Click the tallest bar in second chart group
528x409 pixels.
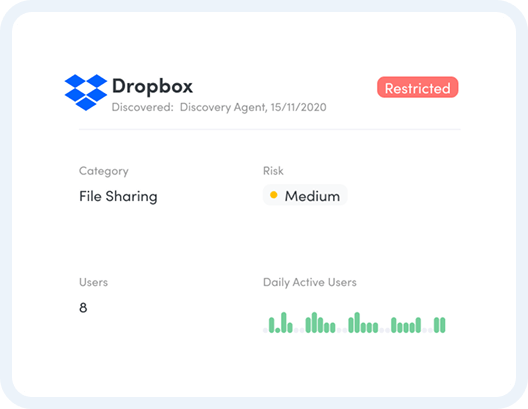coord(314,322)
